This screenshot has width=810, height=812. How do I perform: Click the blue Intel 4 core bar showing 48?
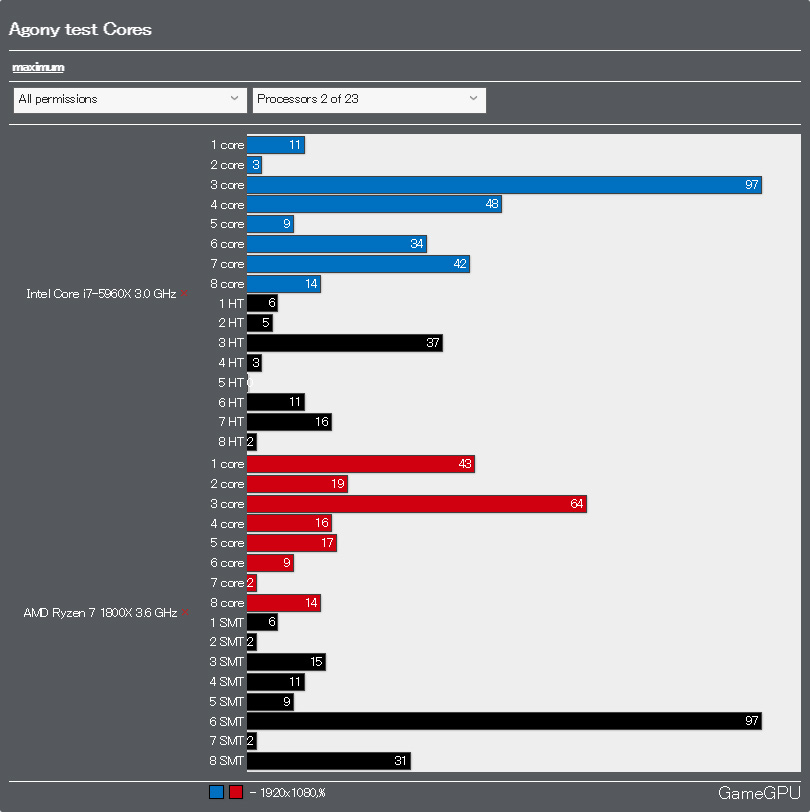click(x=374, y=205)
